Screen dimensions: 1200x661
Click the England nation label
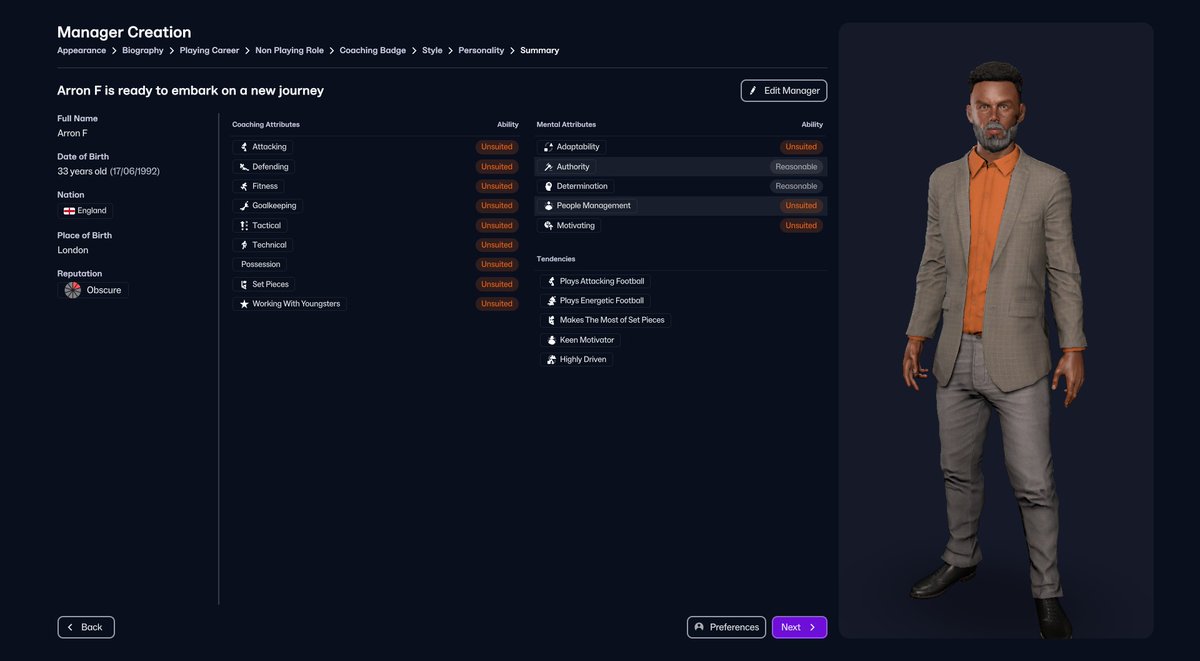coord(92,211)
